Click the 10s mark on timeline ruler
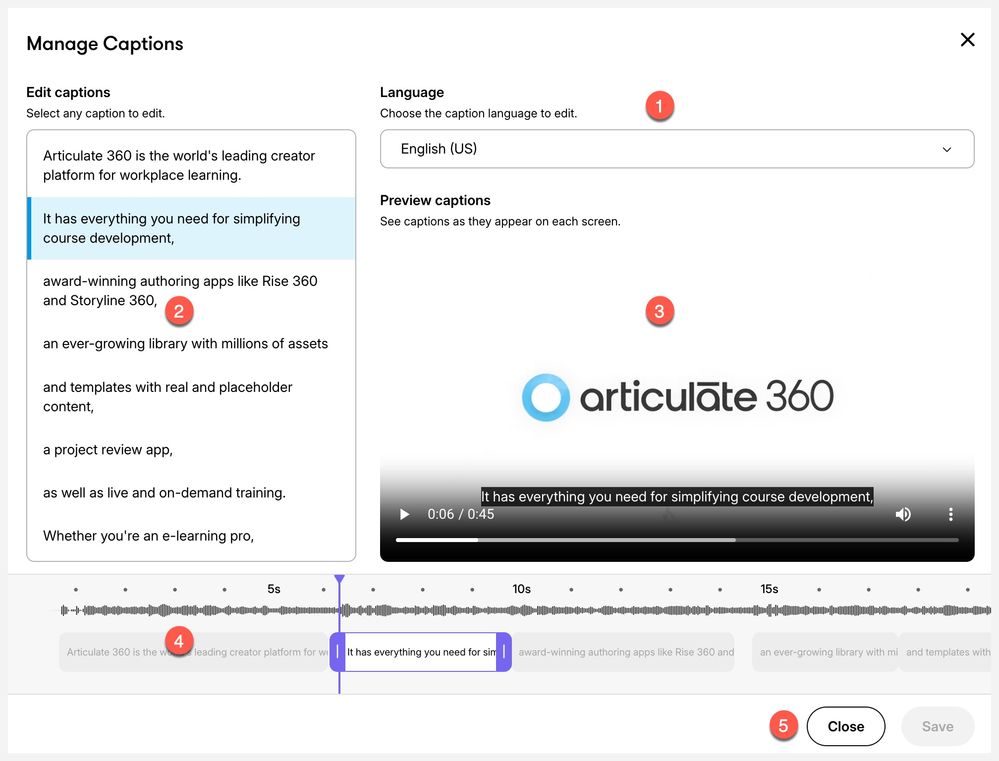 522,589
